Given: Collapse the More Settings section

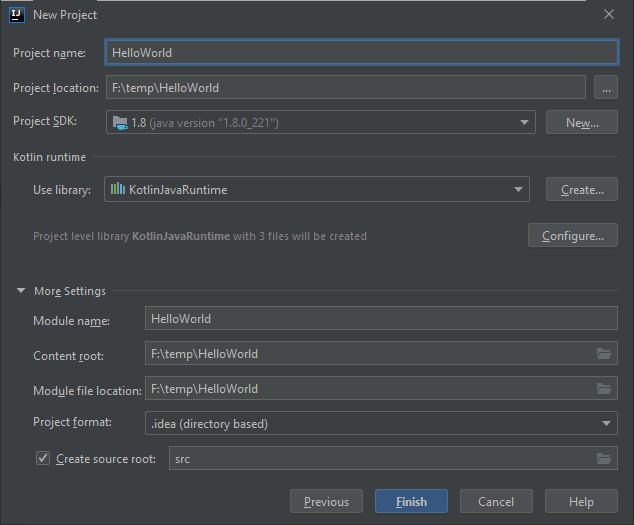Looking at the screenshot, I should [22, 291].
